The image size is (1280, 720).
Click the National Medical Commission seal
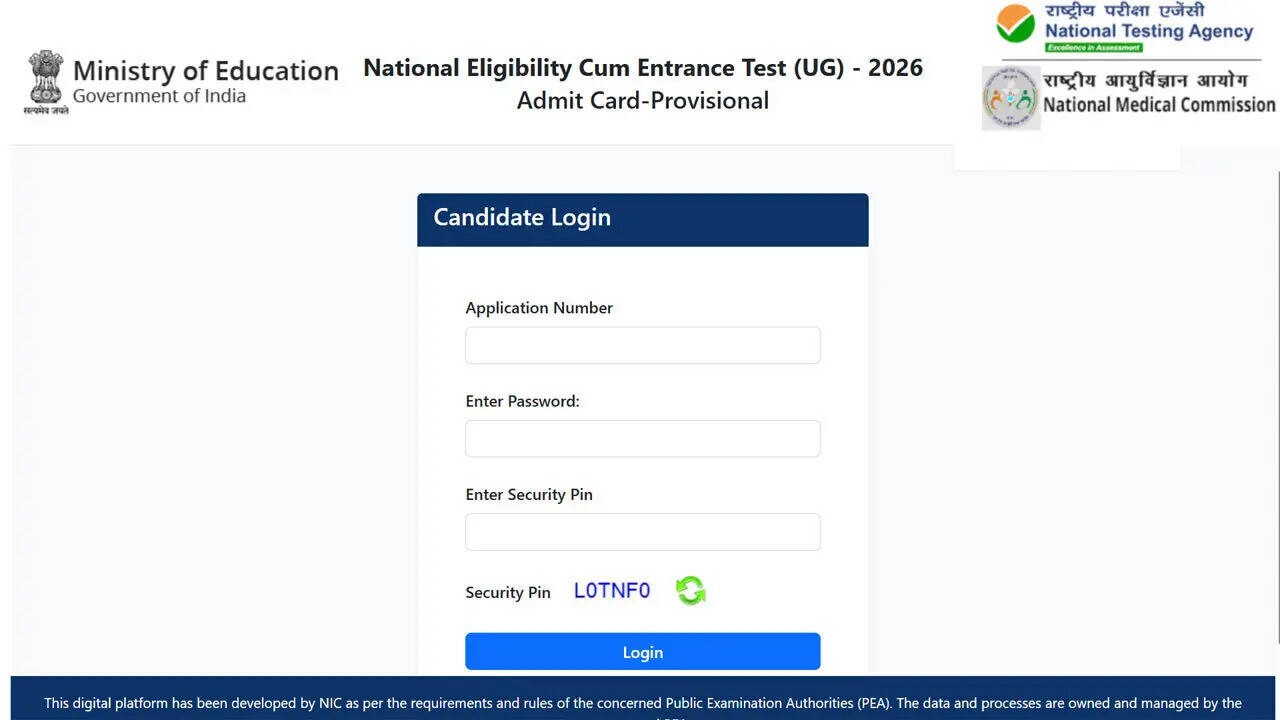tap(1010, 97)
